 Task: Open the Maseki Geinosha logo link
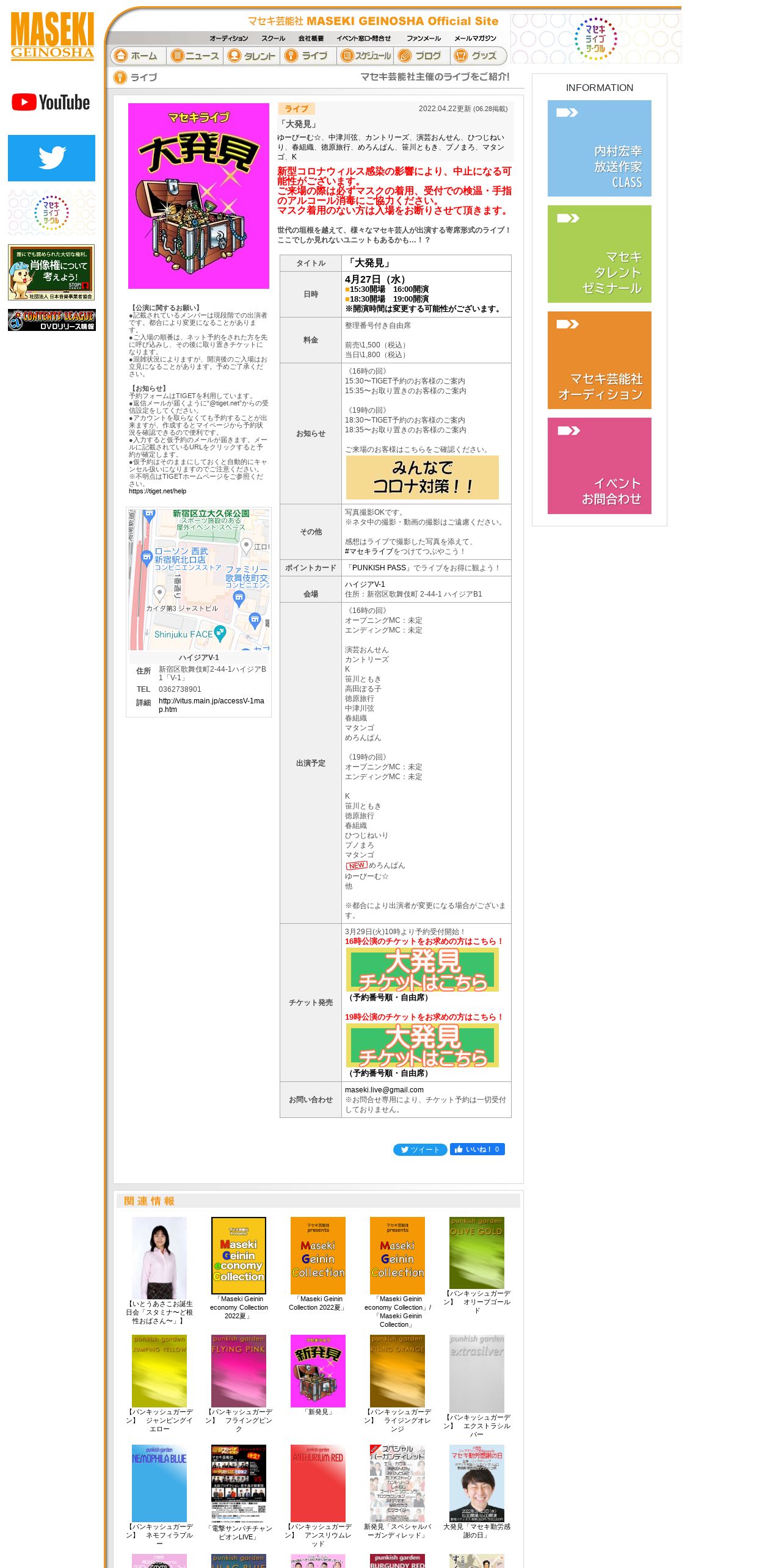tap(53, 36)
